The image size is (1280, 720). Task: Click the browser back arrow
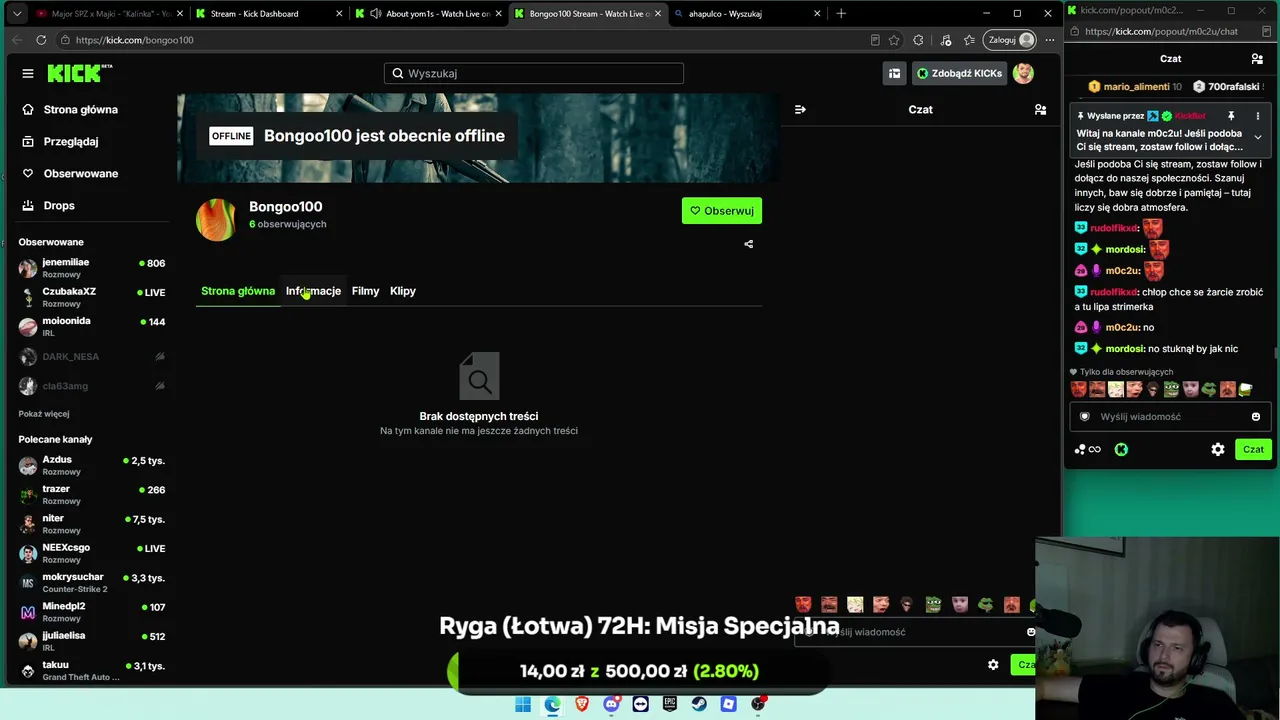point(16,40)
